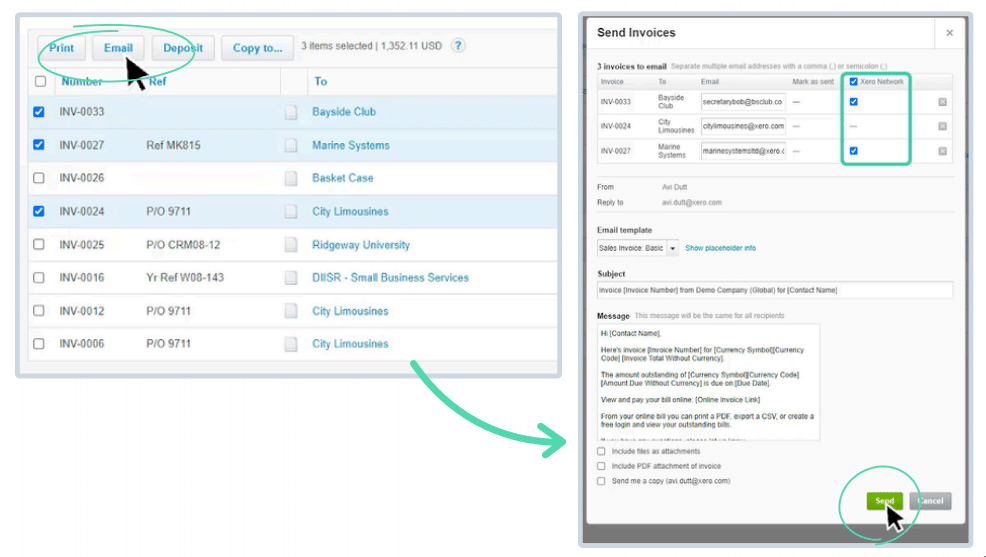Select the Ref MK815 reference cell
The width and height of the screenshot is (986, 557).
point(174,145)
